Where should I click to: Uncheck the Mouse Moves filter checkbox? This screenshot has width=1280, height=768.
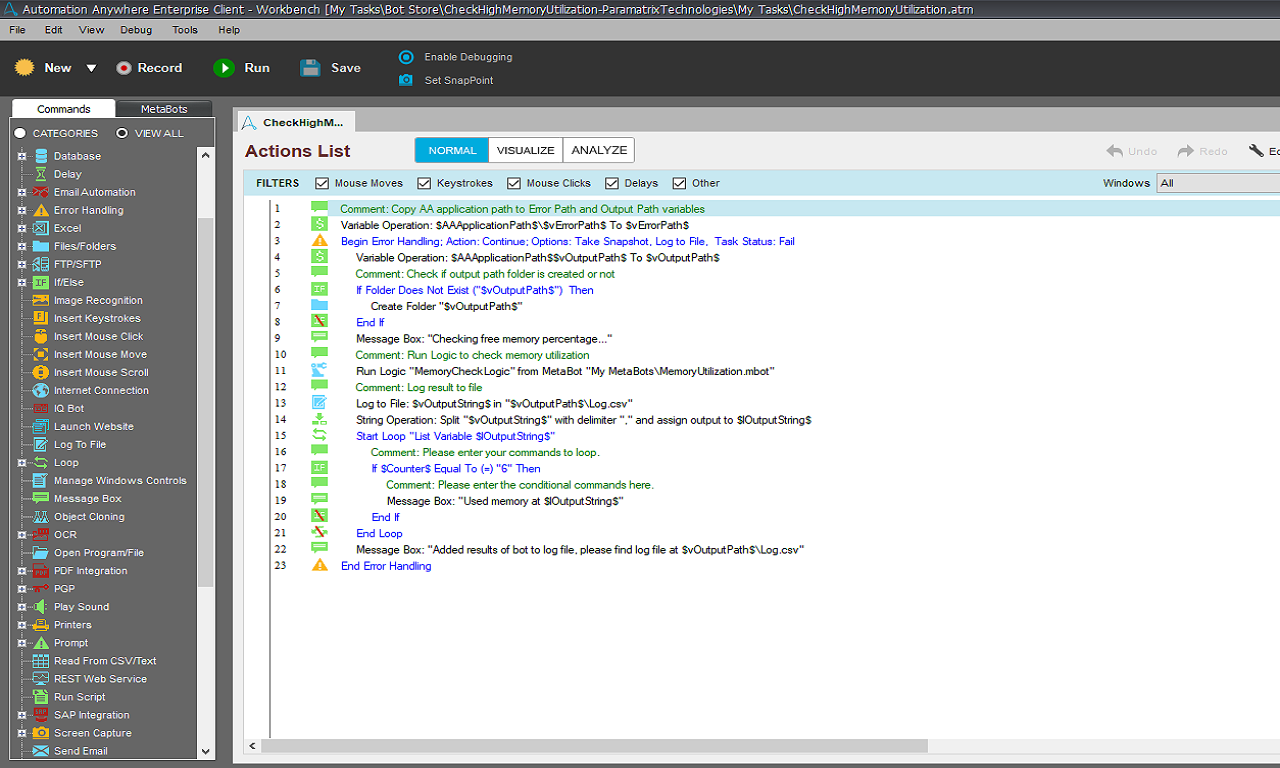[x=322, y=183]
